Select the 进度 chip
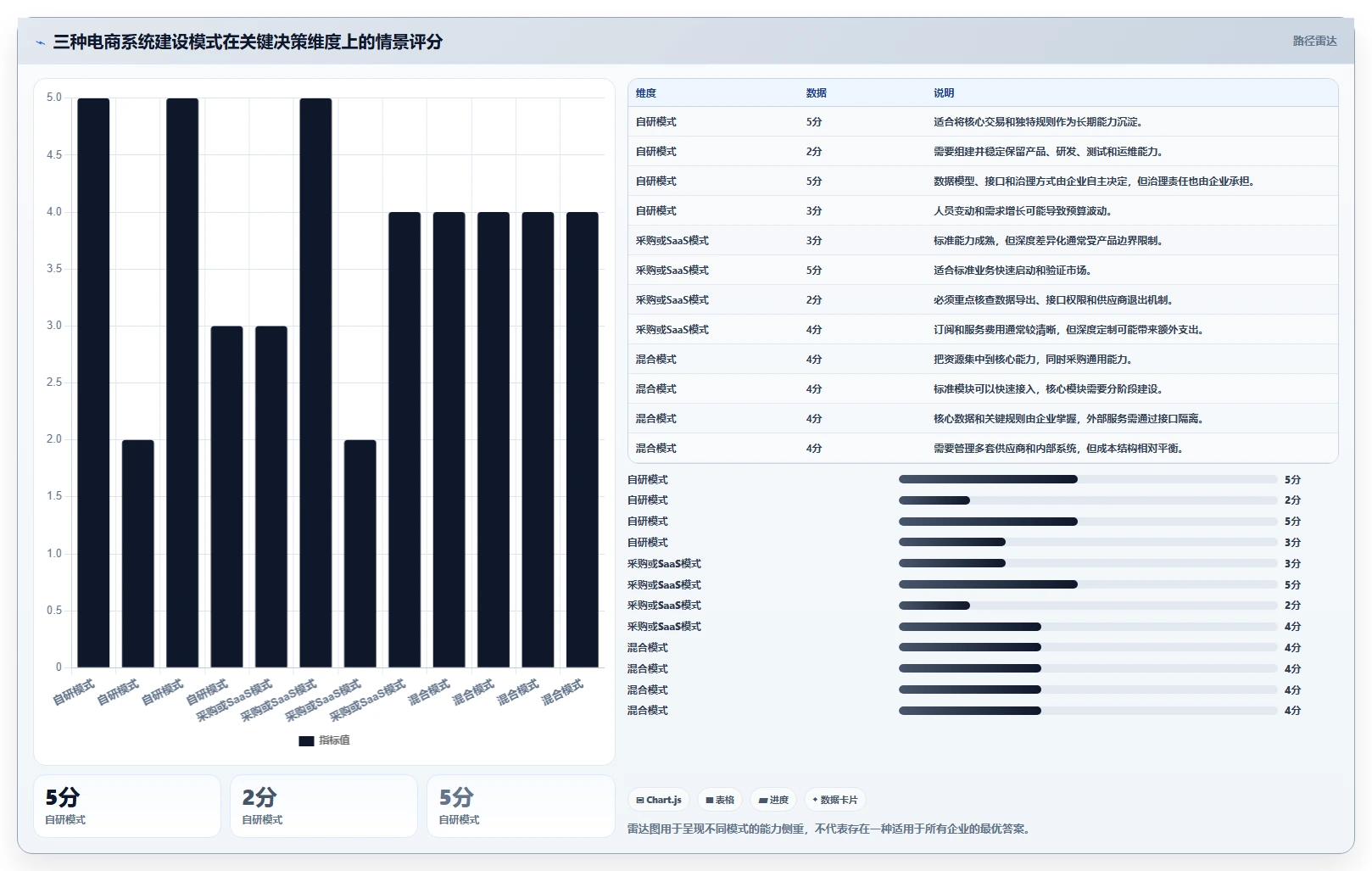This screenshot has height=871, width=1372. click(x=773, y=800)
